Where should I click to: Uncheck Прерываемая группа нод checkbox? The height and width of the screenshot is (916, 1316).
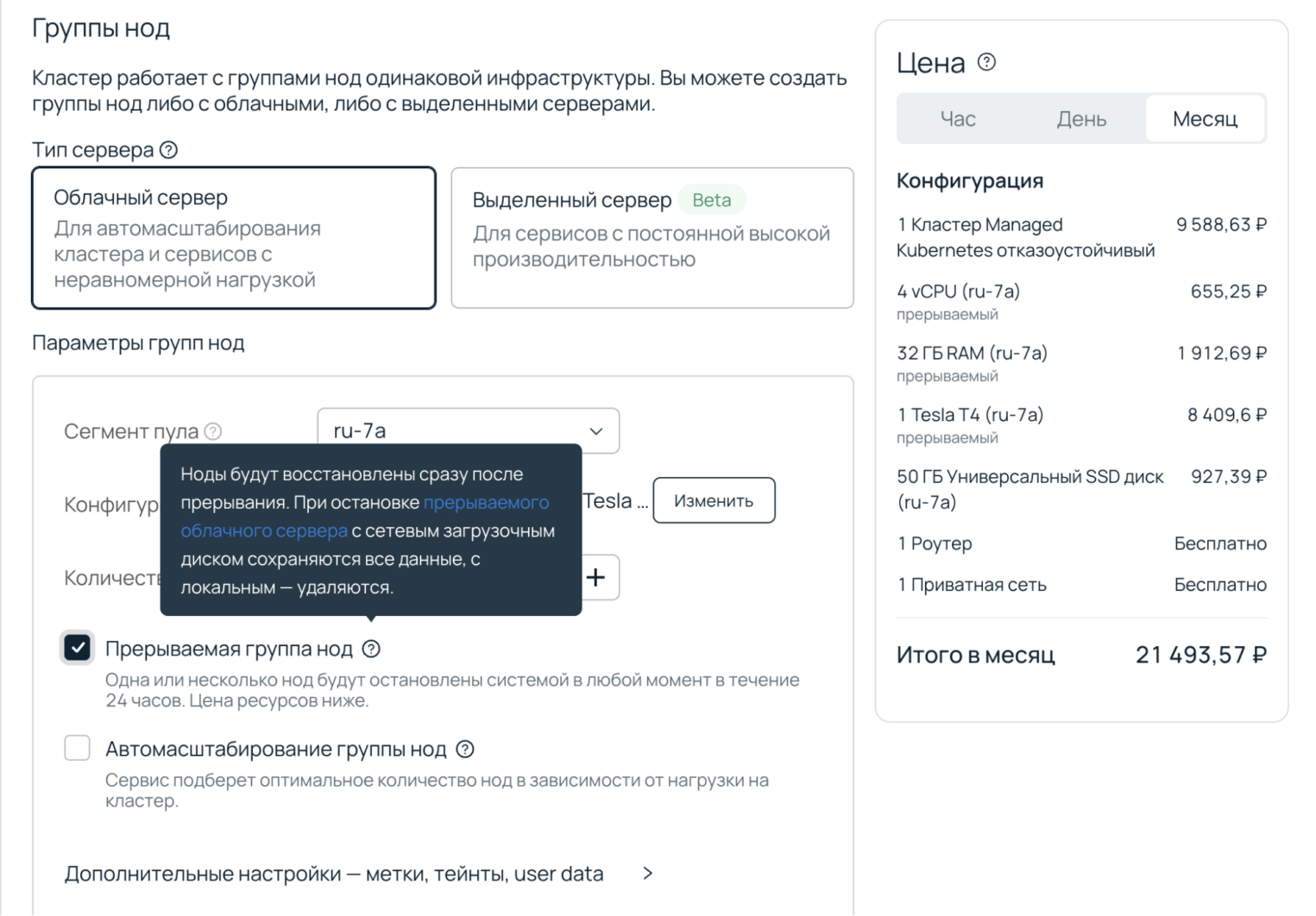78,648
